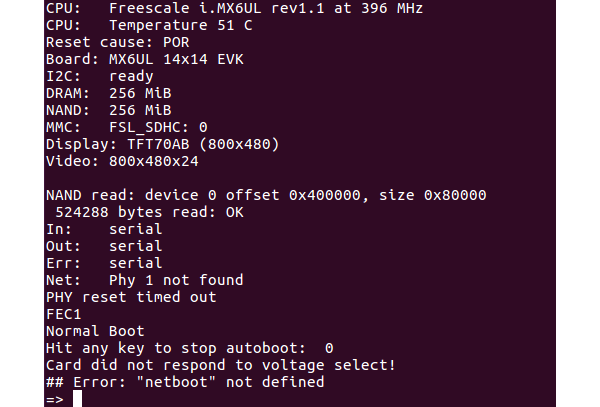Click the "Normal Boot" text line
Viewport: 600px width, 407px height.
coord(95,331)
